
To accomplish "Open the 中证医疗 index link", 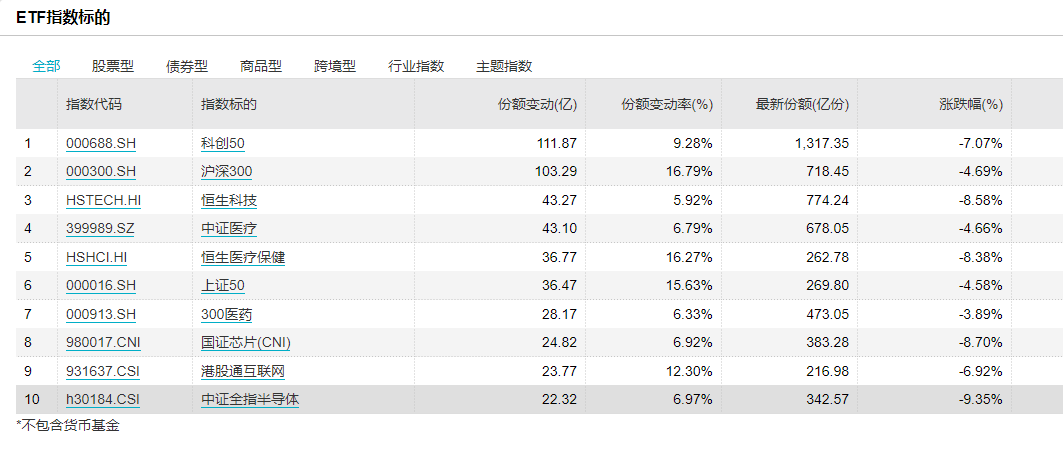I will pyautogui.click(x=229, y=229).
